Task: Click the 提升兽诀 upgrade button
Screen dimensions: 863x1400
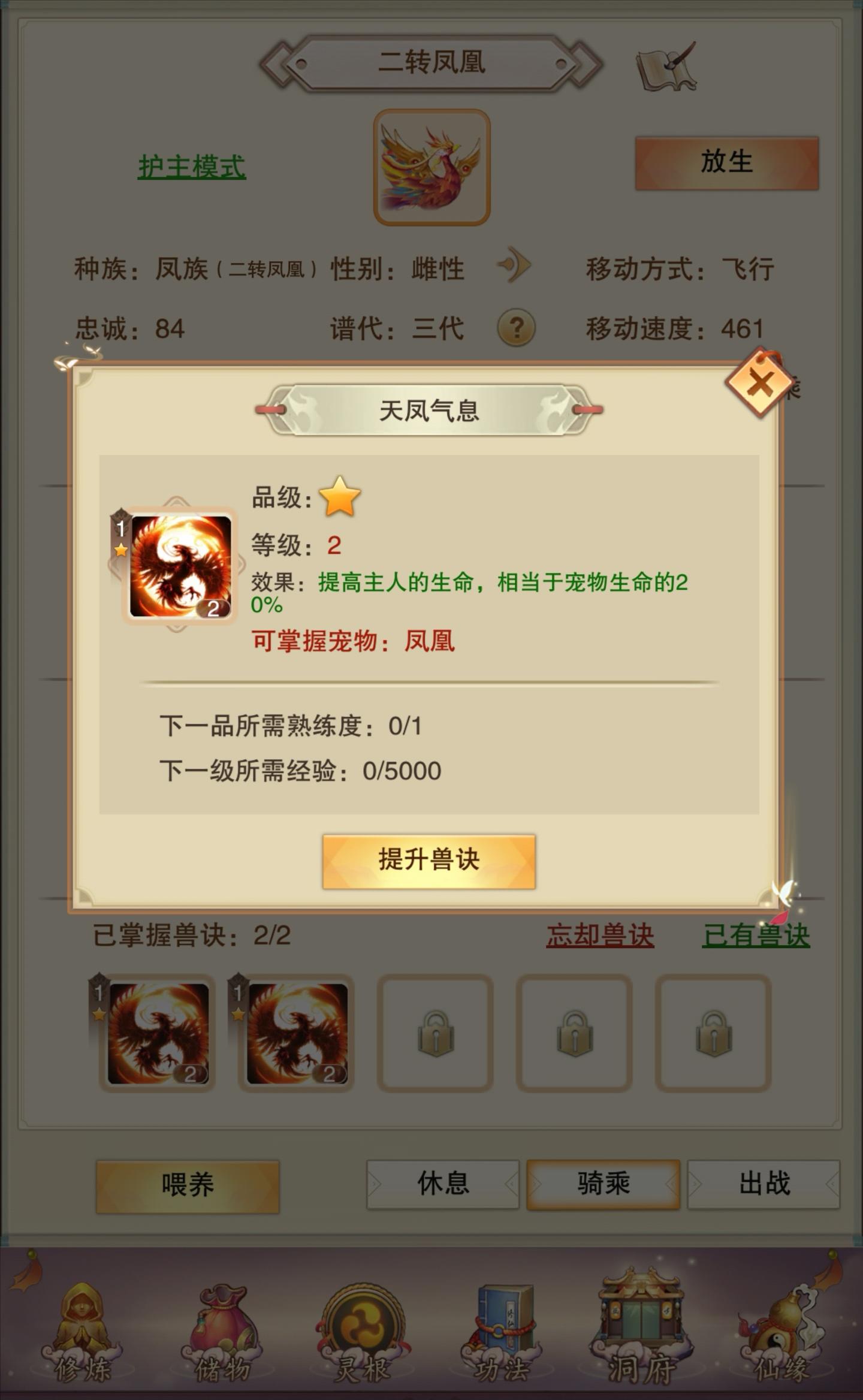Action: 429,861
